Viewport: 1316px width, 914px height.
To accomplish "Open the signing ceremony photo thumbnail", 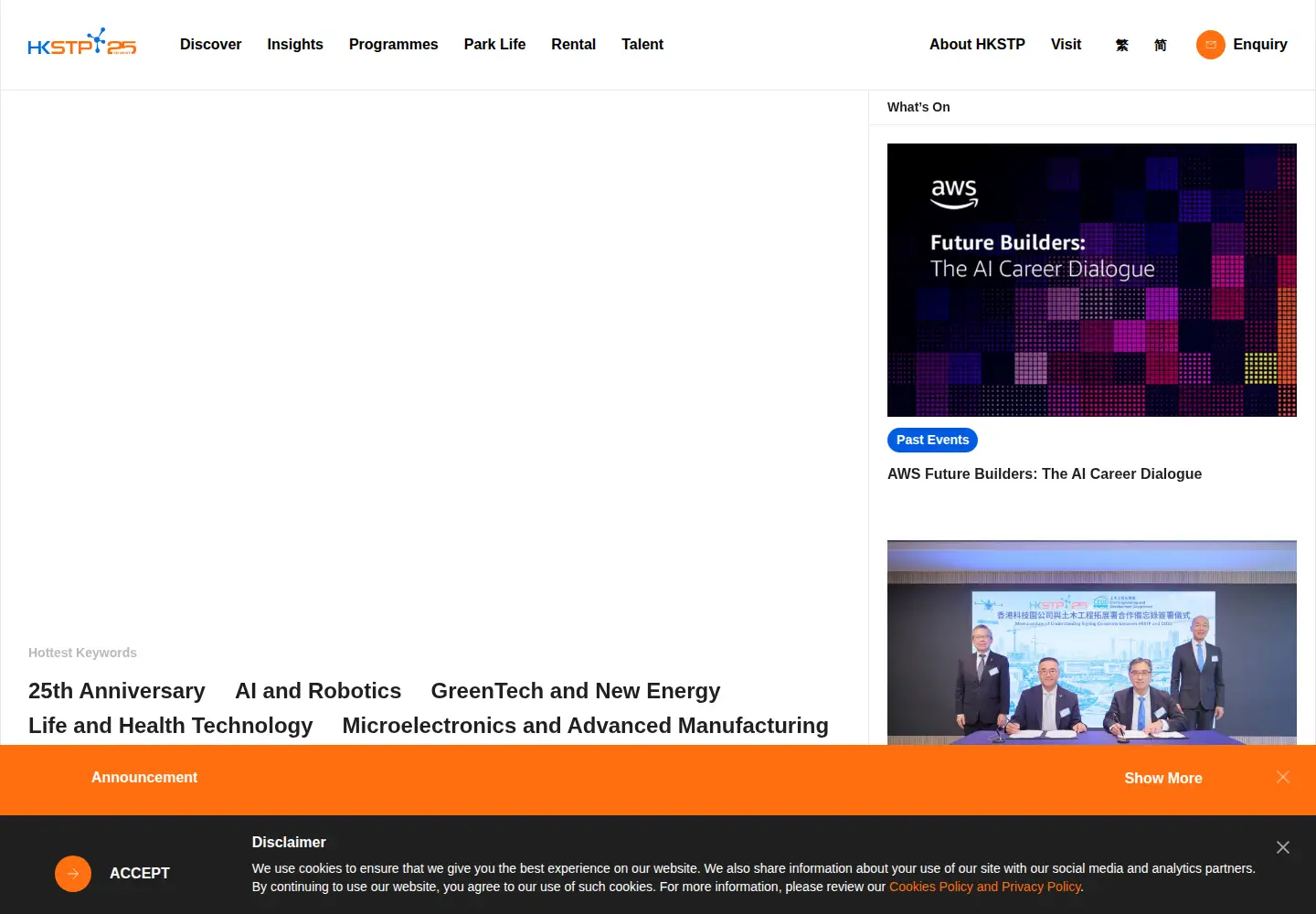I will click(x=1092, y=643).
